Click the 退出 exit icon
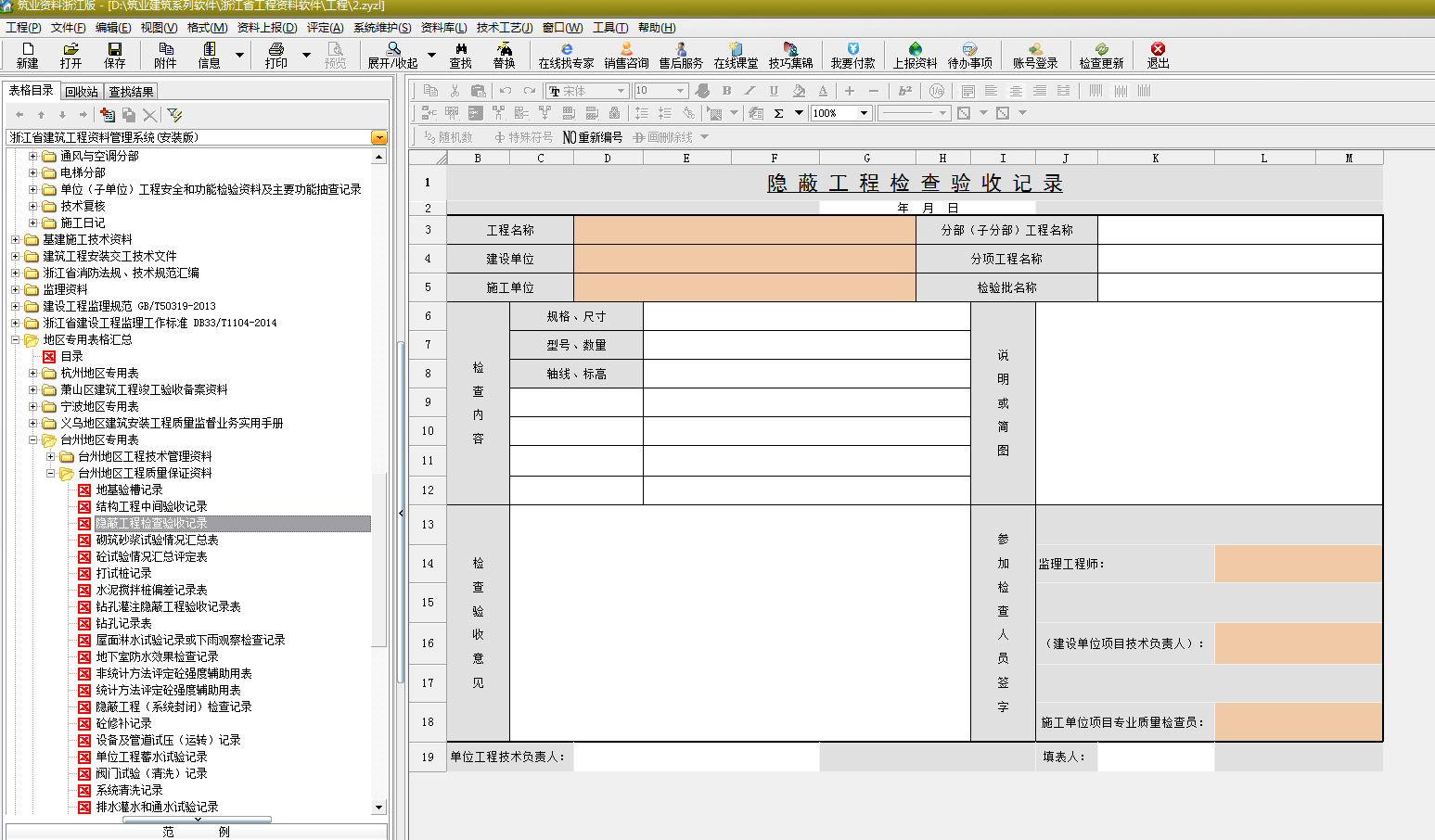Screen dimensions: 1435x840 [x=1158, y=55]
